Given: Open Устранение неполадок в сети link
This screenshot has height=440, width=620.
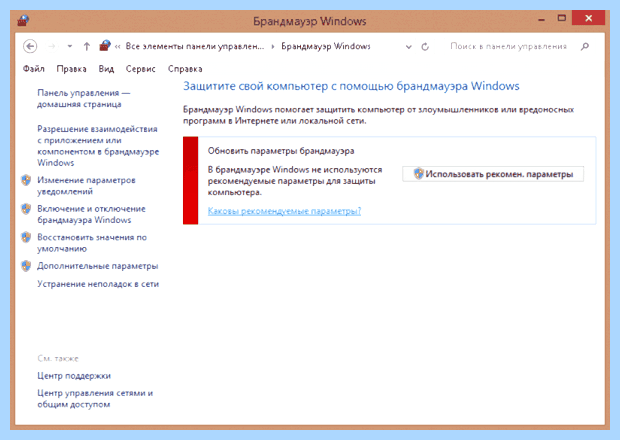Looking at the screenshot, I should 98,284.
